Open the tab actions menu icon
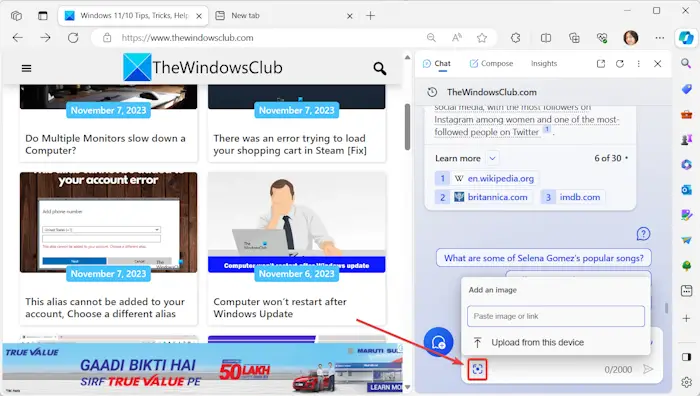 pos(42,16)
